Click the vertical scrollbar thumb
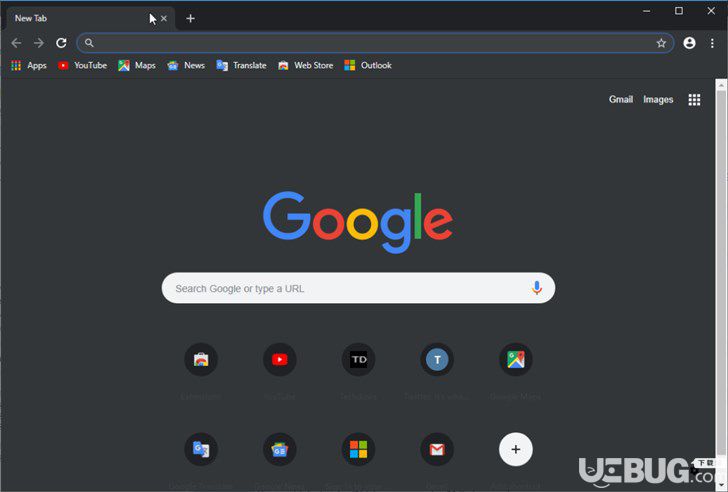The height and width of the screenshot is (492, 728). (721, 274)
